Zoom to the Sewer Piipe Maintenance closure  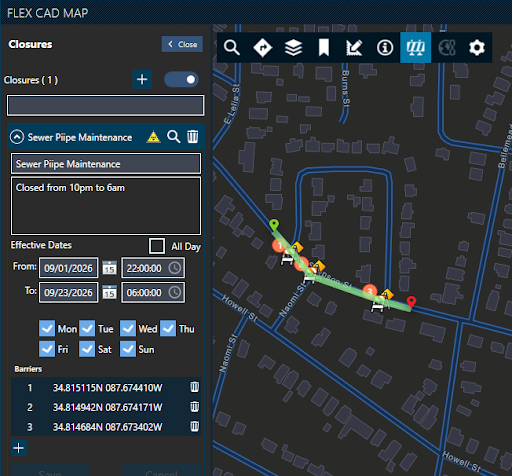174,137
